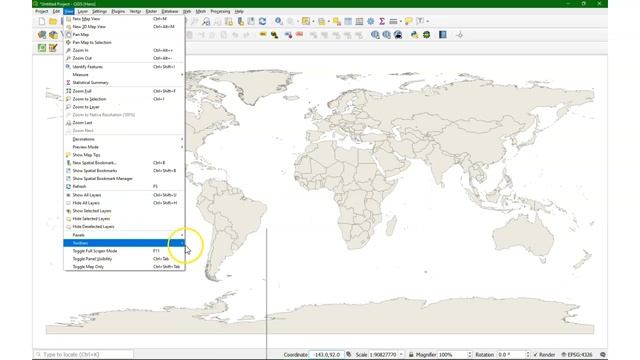The image size is (640, 360).
Task: Expand the Toolbars submenu
Action: [x=124, y=243]
